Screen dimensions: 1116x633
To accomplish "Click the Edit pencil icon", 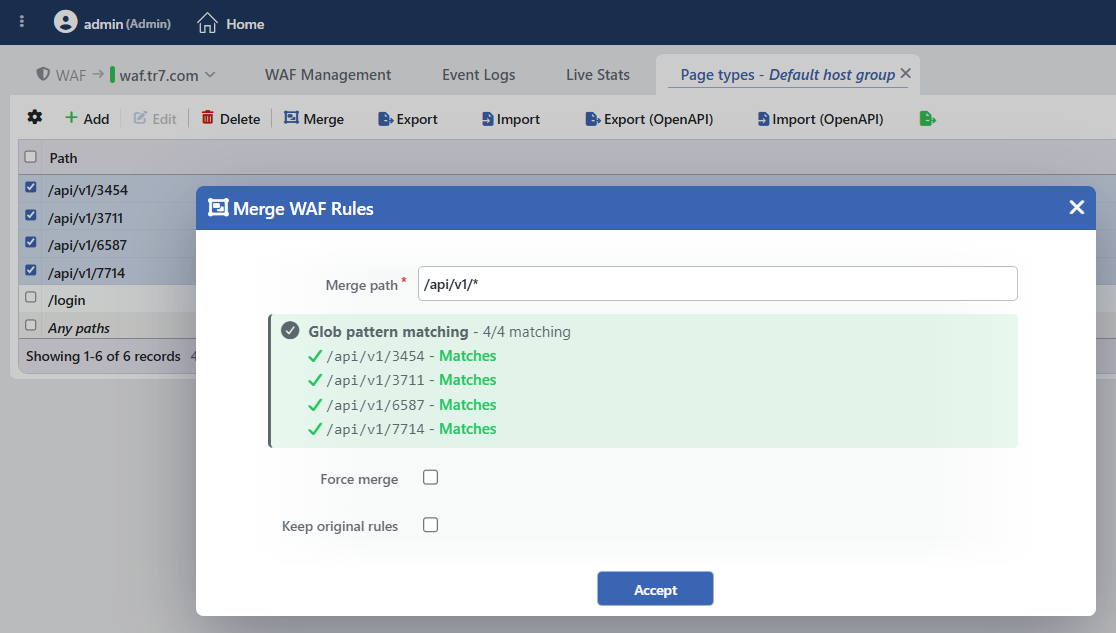I will [x=140, y=117].
